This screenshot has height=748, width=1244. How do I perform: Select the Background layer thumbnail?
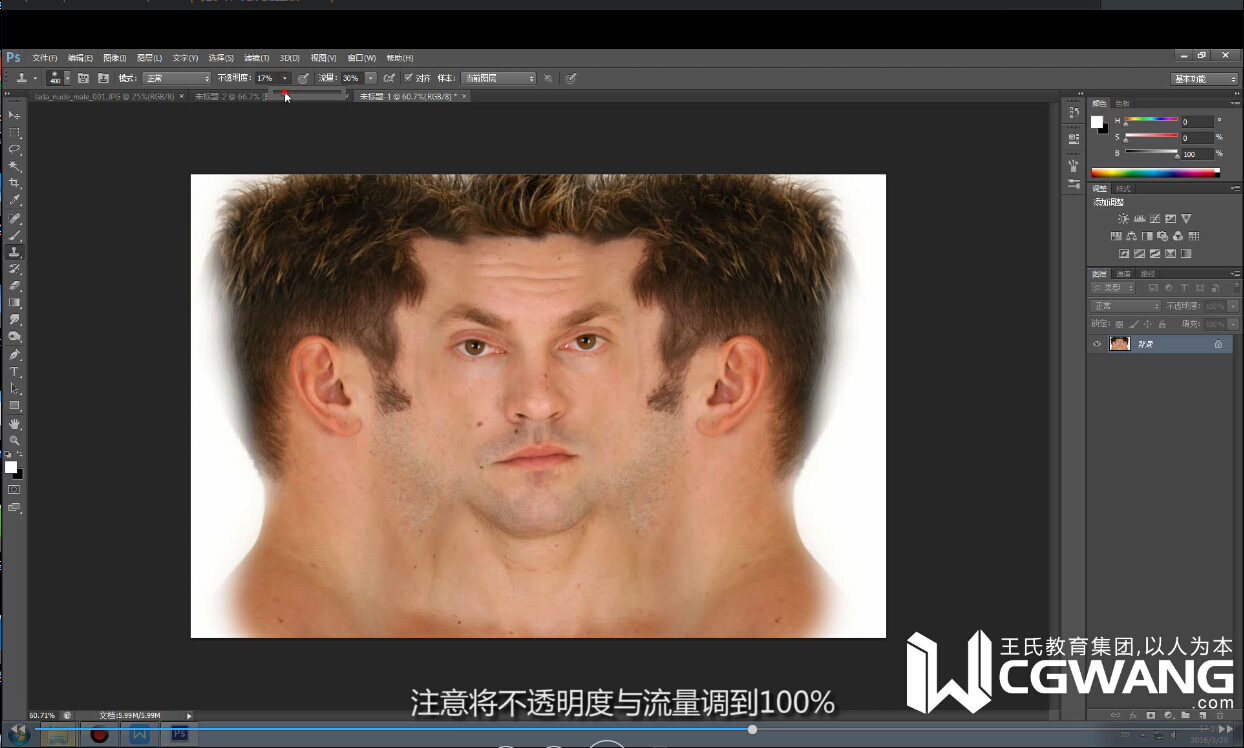pos(1120,344)
